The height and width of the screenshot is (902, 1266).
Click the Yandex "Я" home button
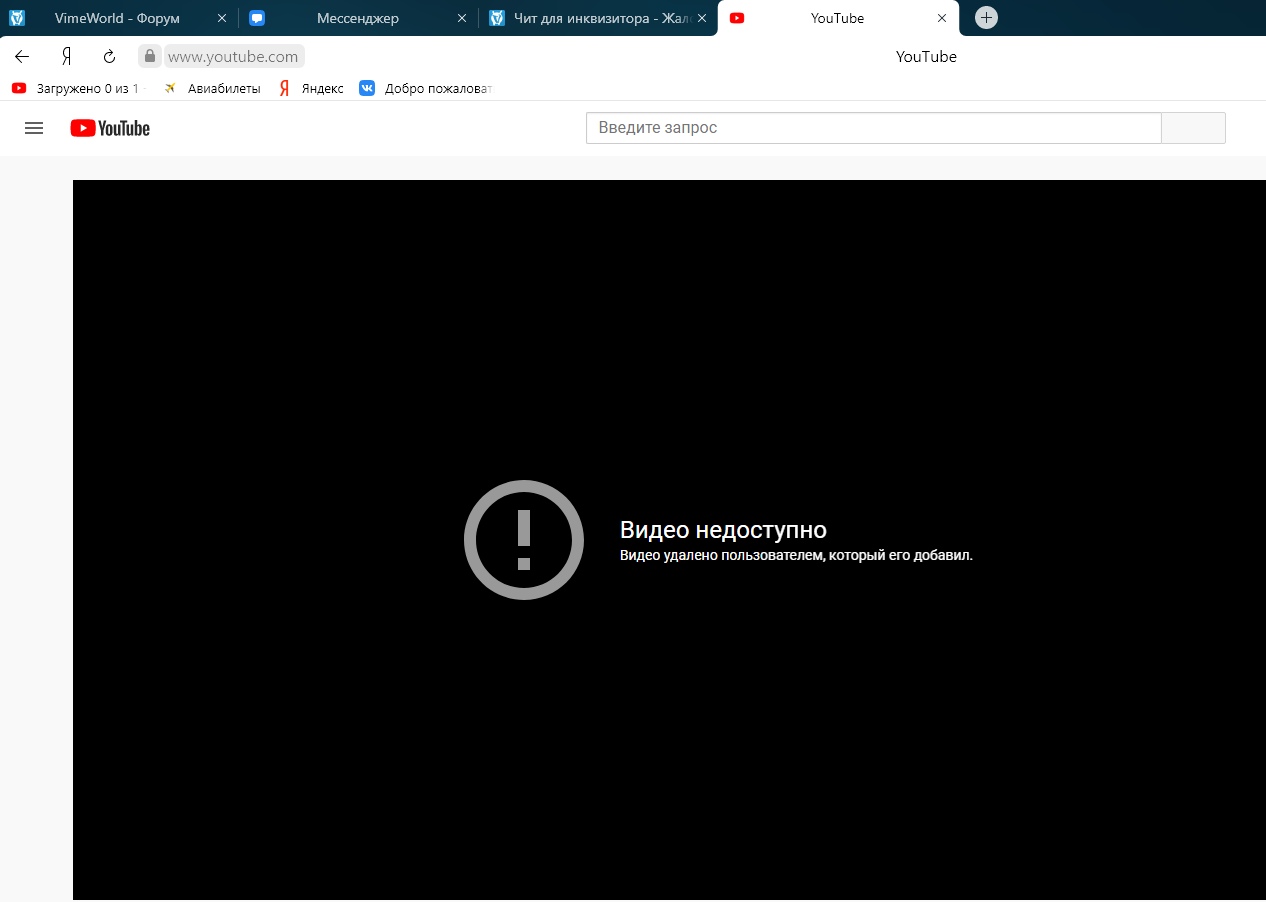point(67,56)
